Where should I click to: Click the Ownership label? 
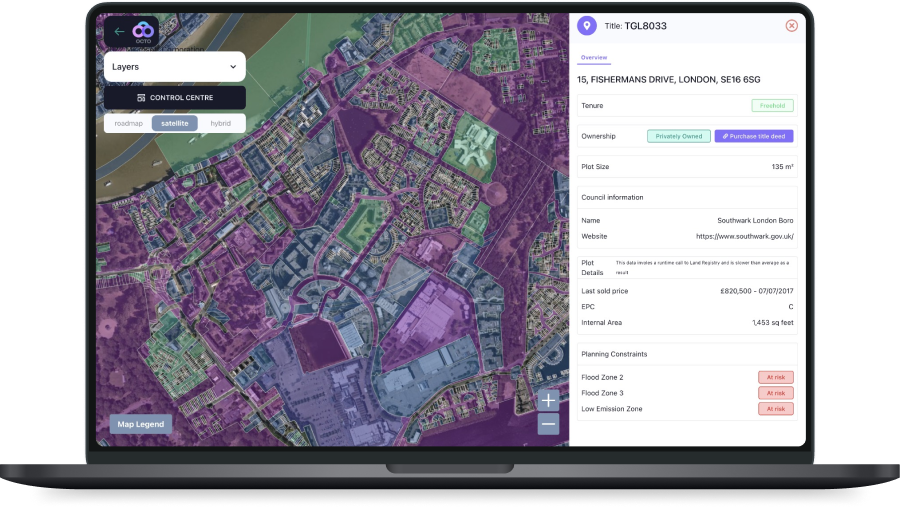[598, 137]
